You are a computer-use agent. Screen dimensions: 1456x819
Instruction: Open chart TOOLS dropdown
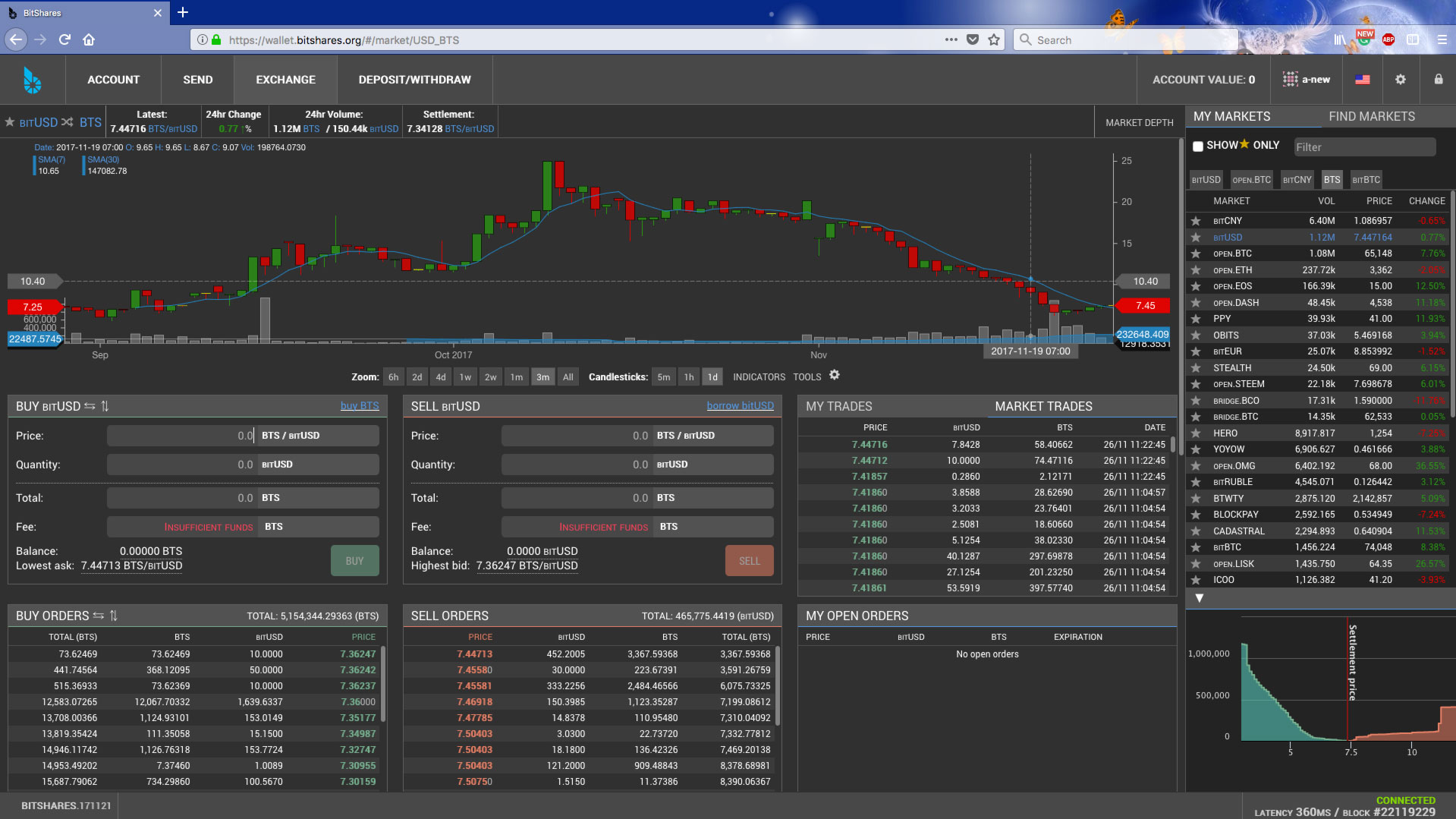[x=807, y=377]
